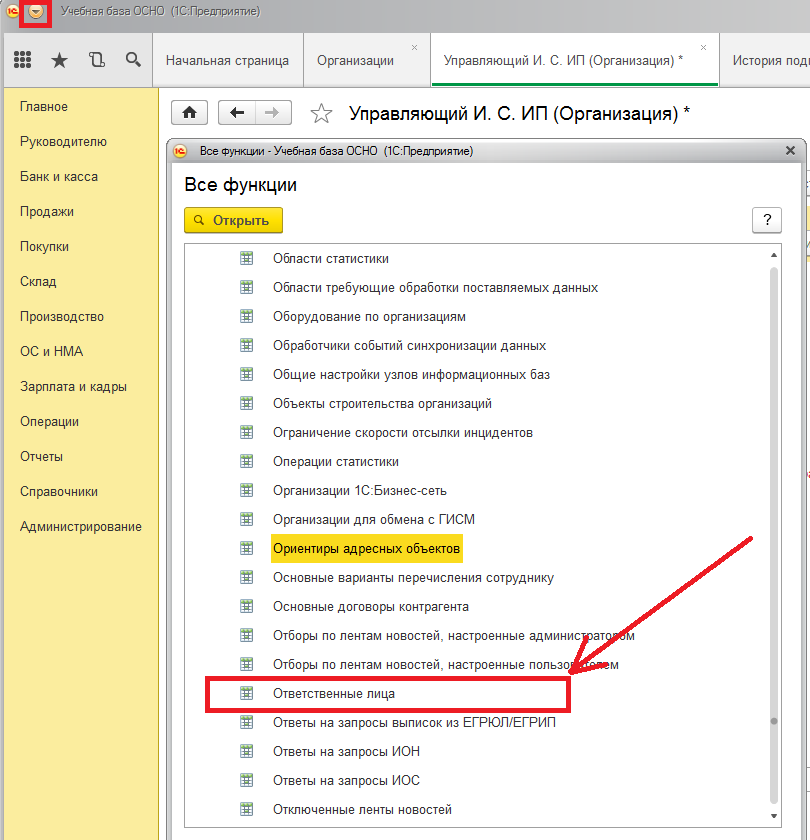The image size is (810, 840).
Task: Open Администрирование section
Action: tap(81, 527)
